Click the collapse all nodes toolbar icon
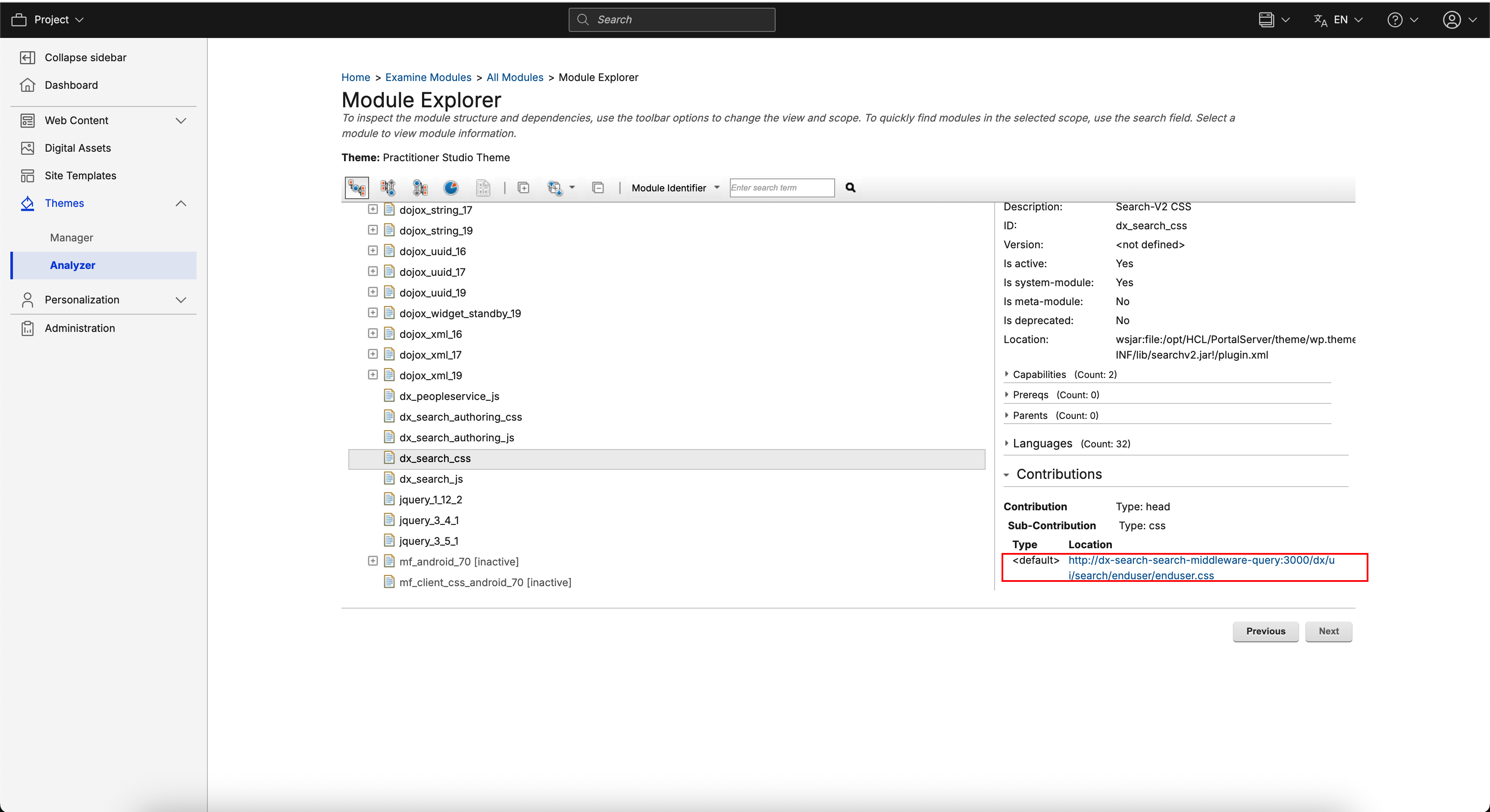The height and width of the screenshot is (812, 1490). (x=598, y=187)
